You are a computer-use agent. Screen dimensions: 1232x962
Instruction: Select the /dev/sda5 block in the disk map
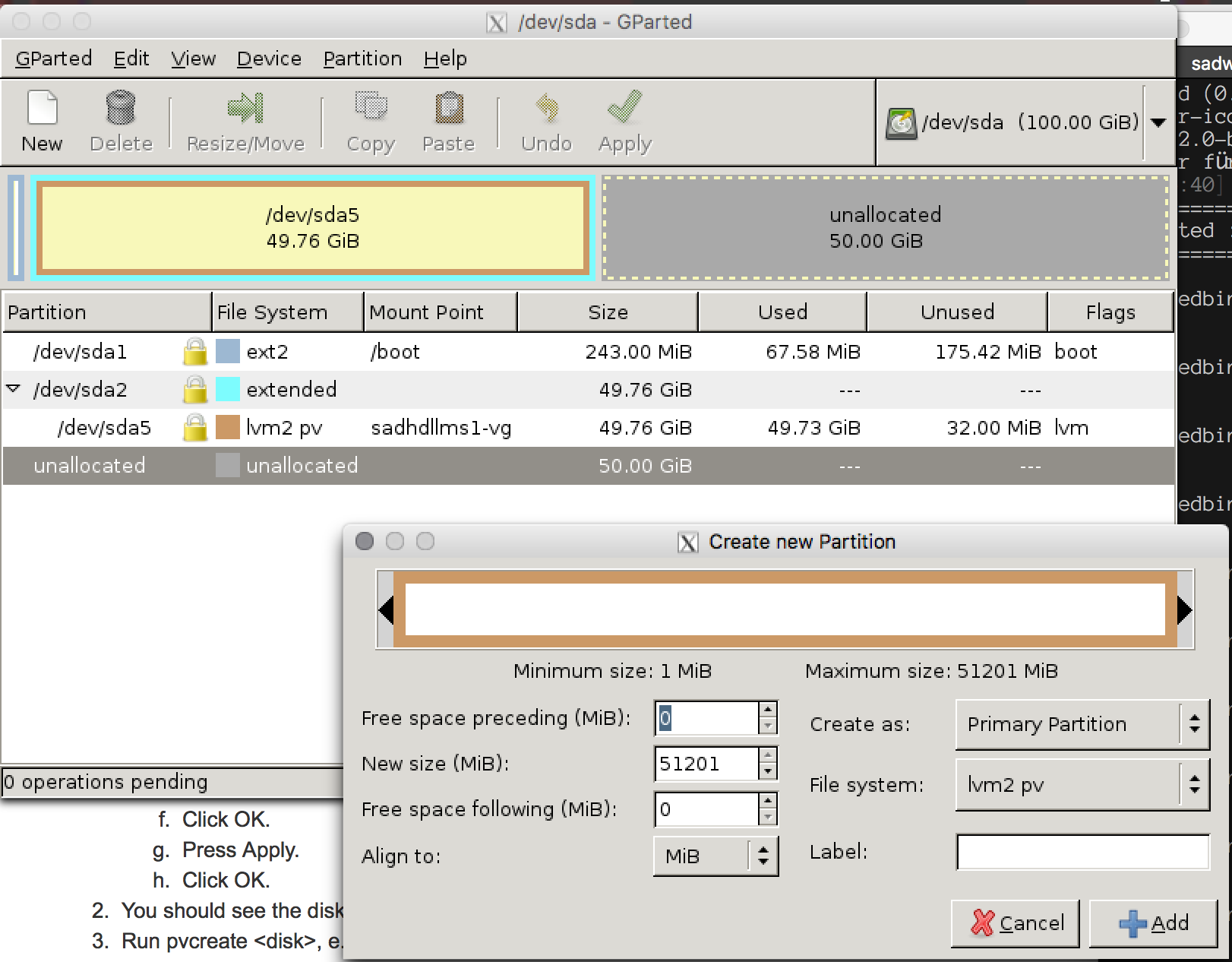313,228
